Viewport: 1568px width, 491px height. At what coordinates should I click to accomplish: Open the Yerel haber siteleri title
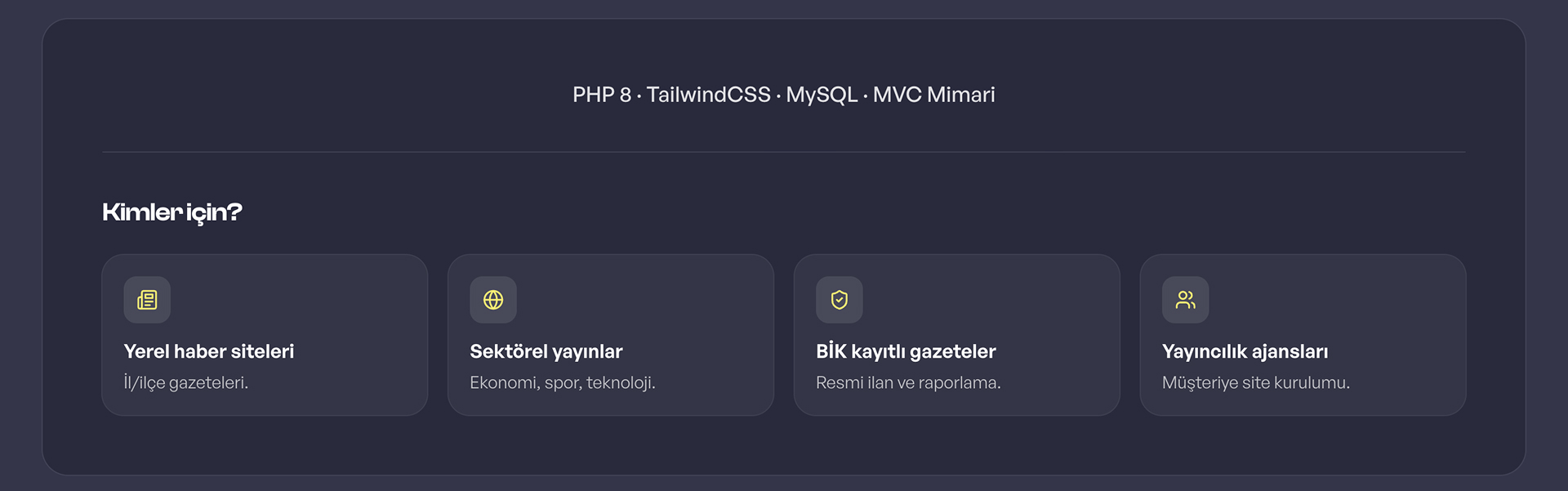209,351
